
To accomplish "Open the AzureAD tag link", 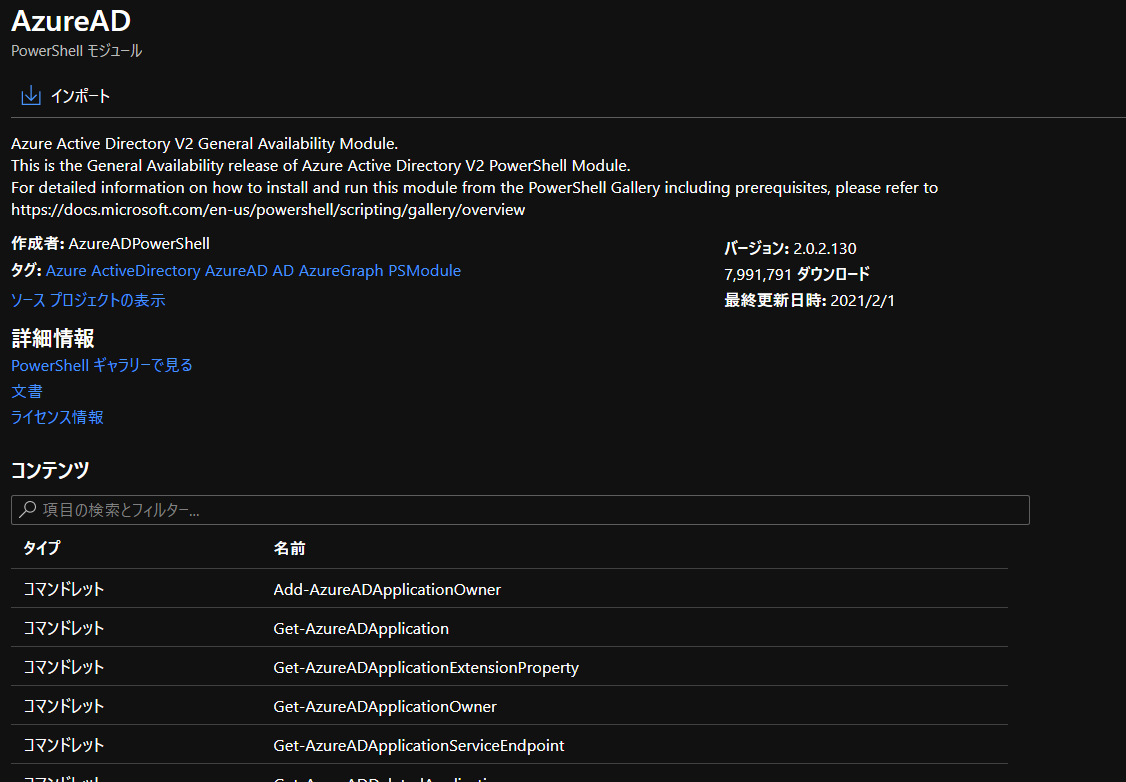I will point(236,271).
